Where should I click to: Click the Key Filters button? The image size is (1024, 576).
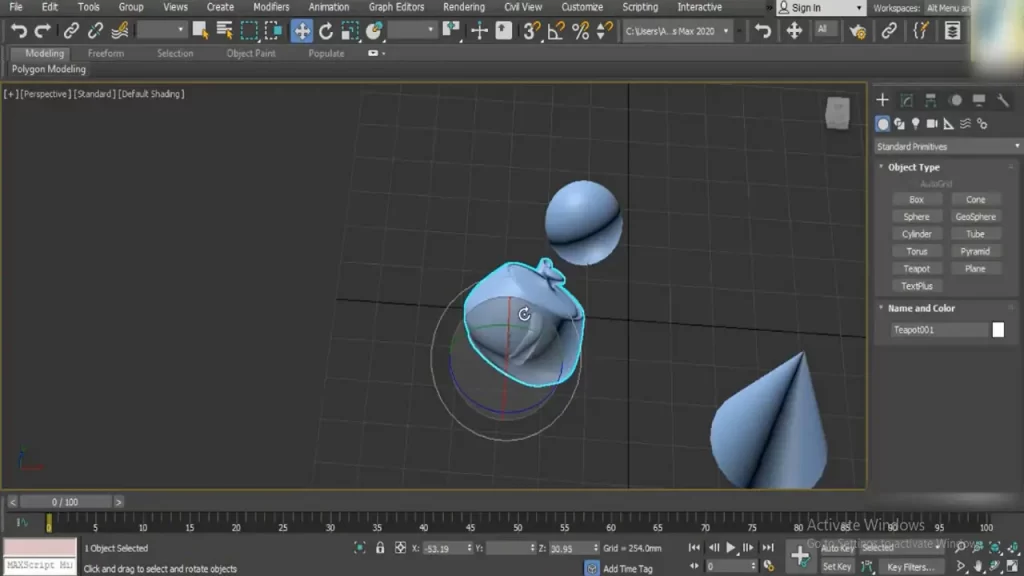[x=909, y=567]
